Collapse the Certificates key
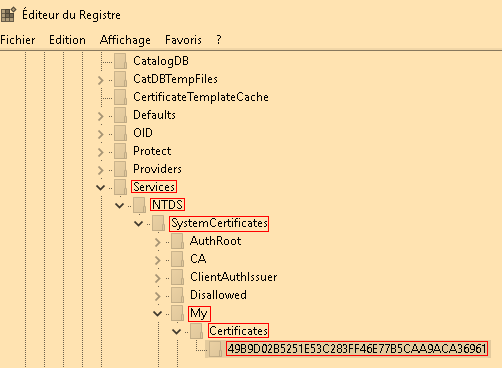Viewport: 502px width, 368px height. (176, 332)
